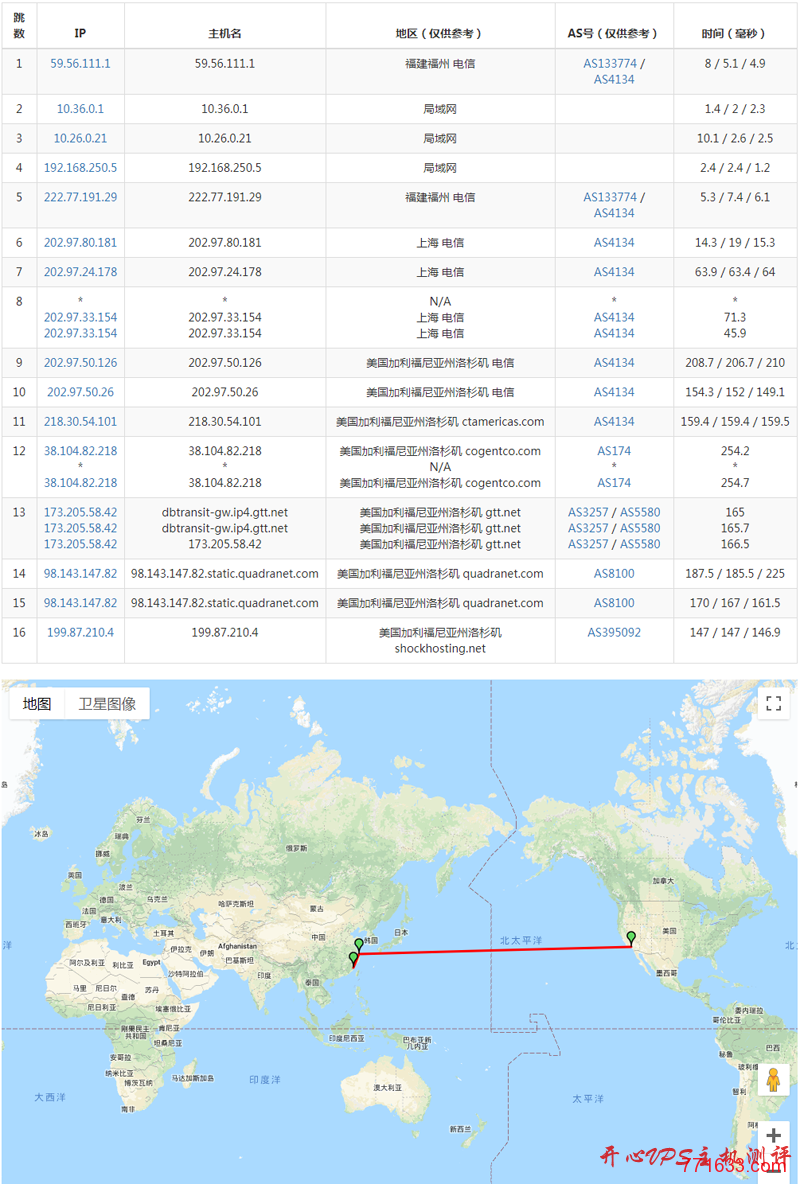Open IP link 10.36.0.1
Image resolution: width=800 pixels, height=1184 pixels.
pyautogui.click(x=80, y=109)
